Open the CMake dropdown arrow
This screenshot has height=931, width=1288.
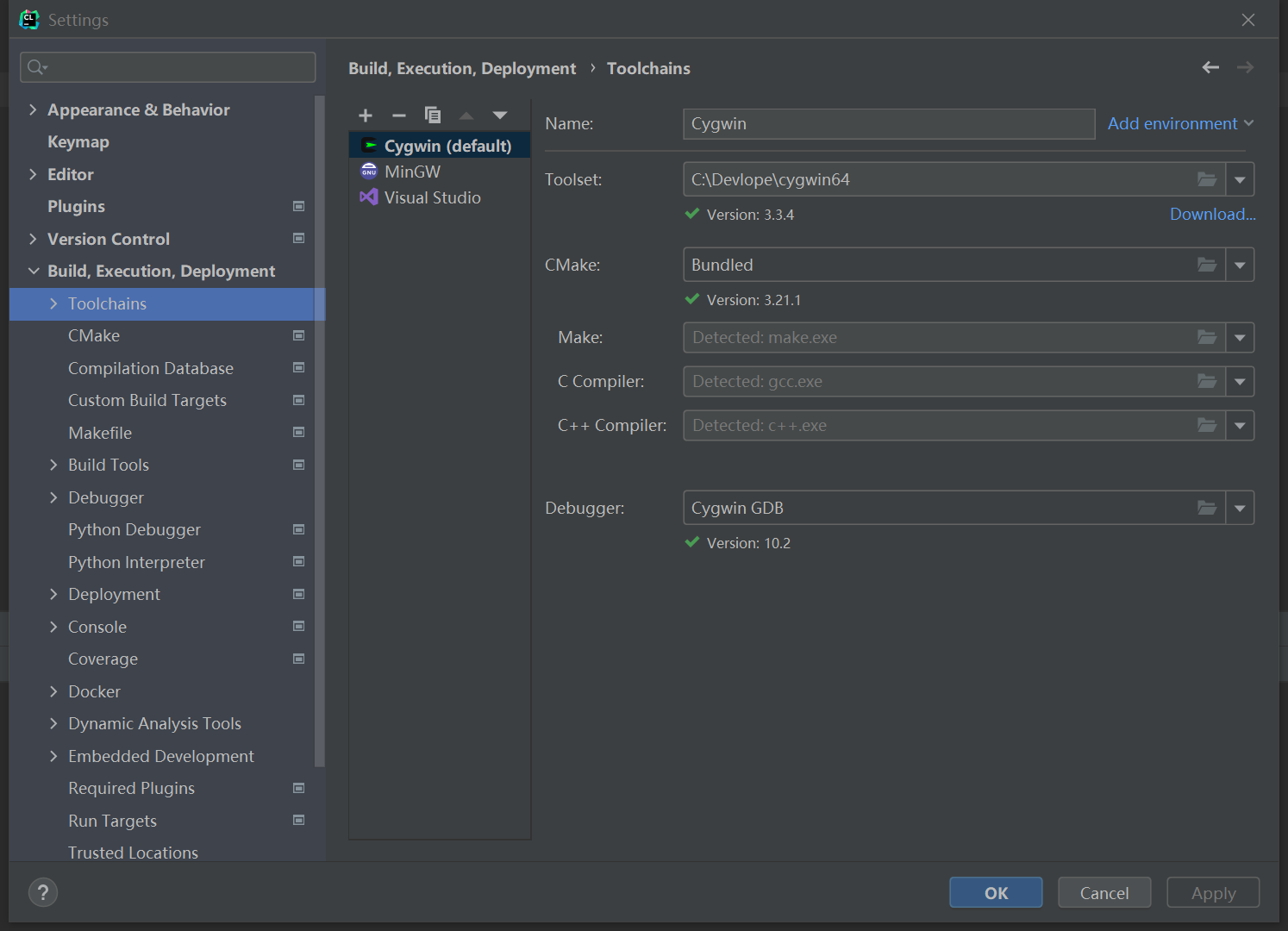coord(1240,265)
